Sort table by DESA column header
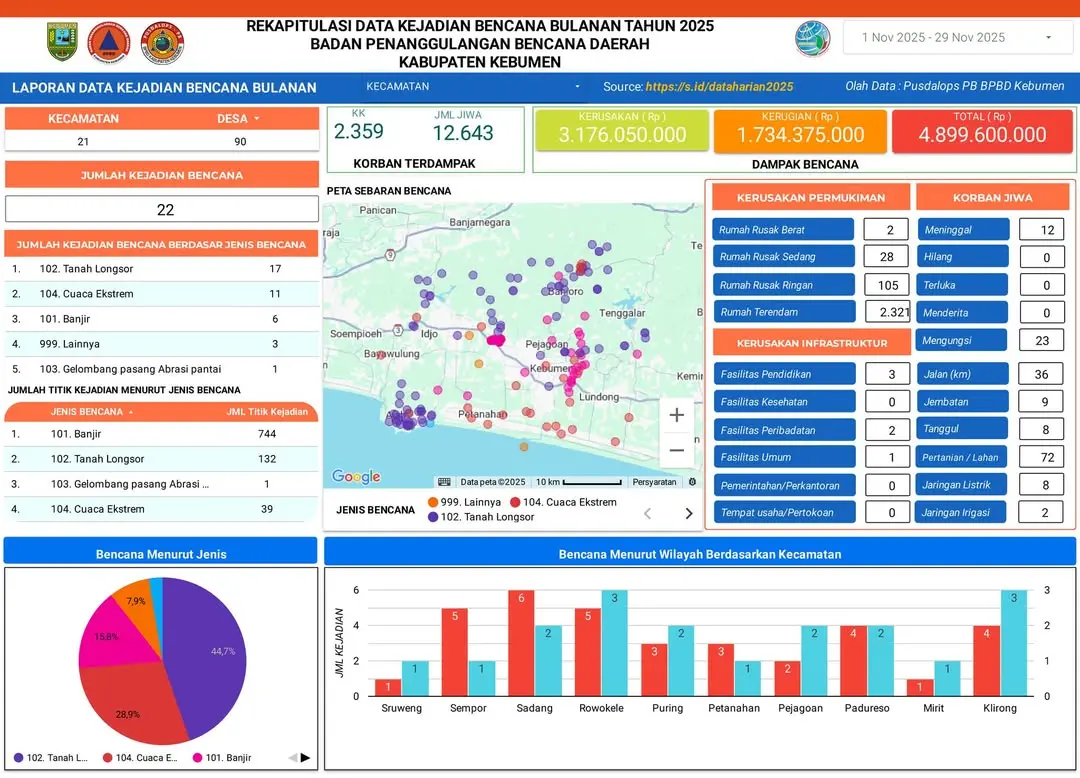Viewport: 1080px width, 778px height. tap(237, 118)
